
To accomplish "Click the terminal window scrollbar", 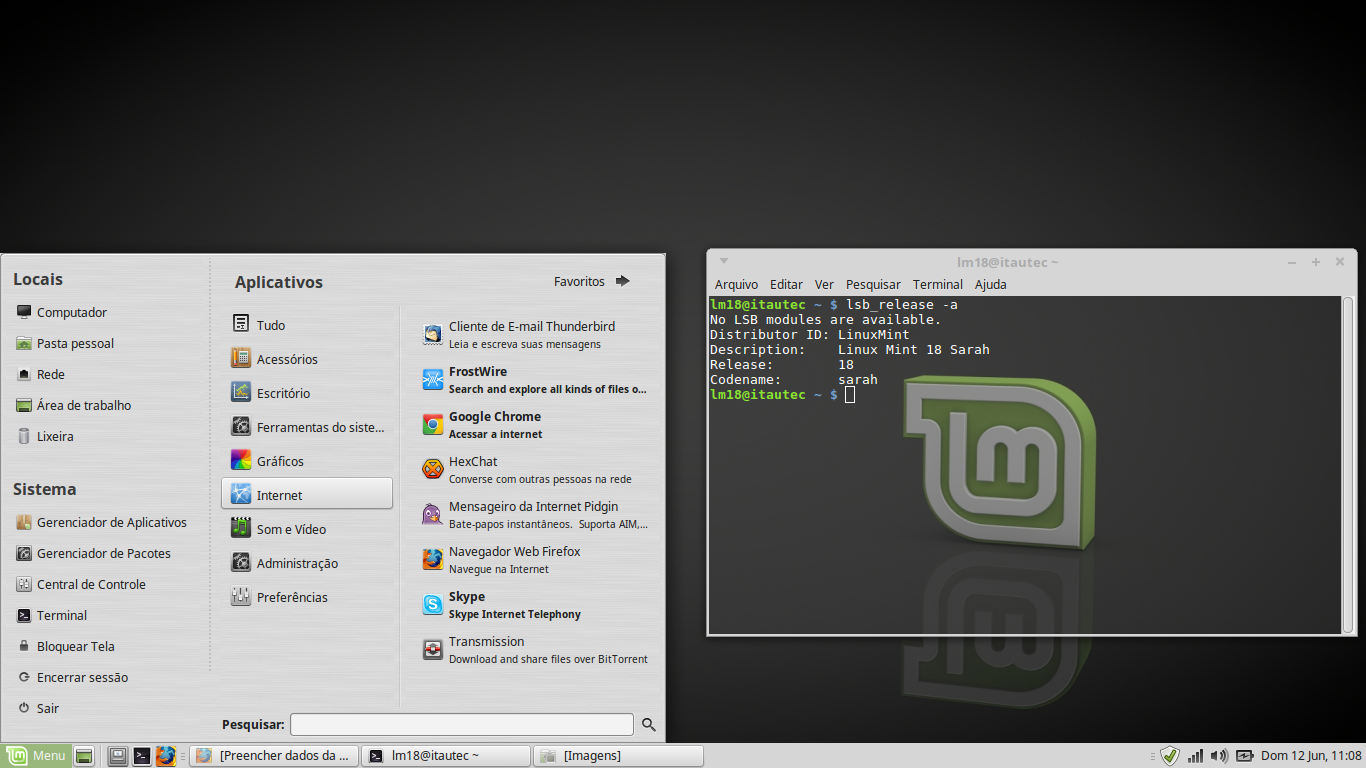I will tap(1348, 464).
